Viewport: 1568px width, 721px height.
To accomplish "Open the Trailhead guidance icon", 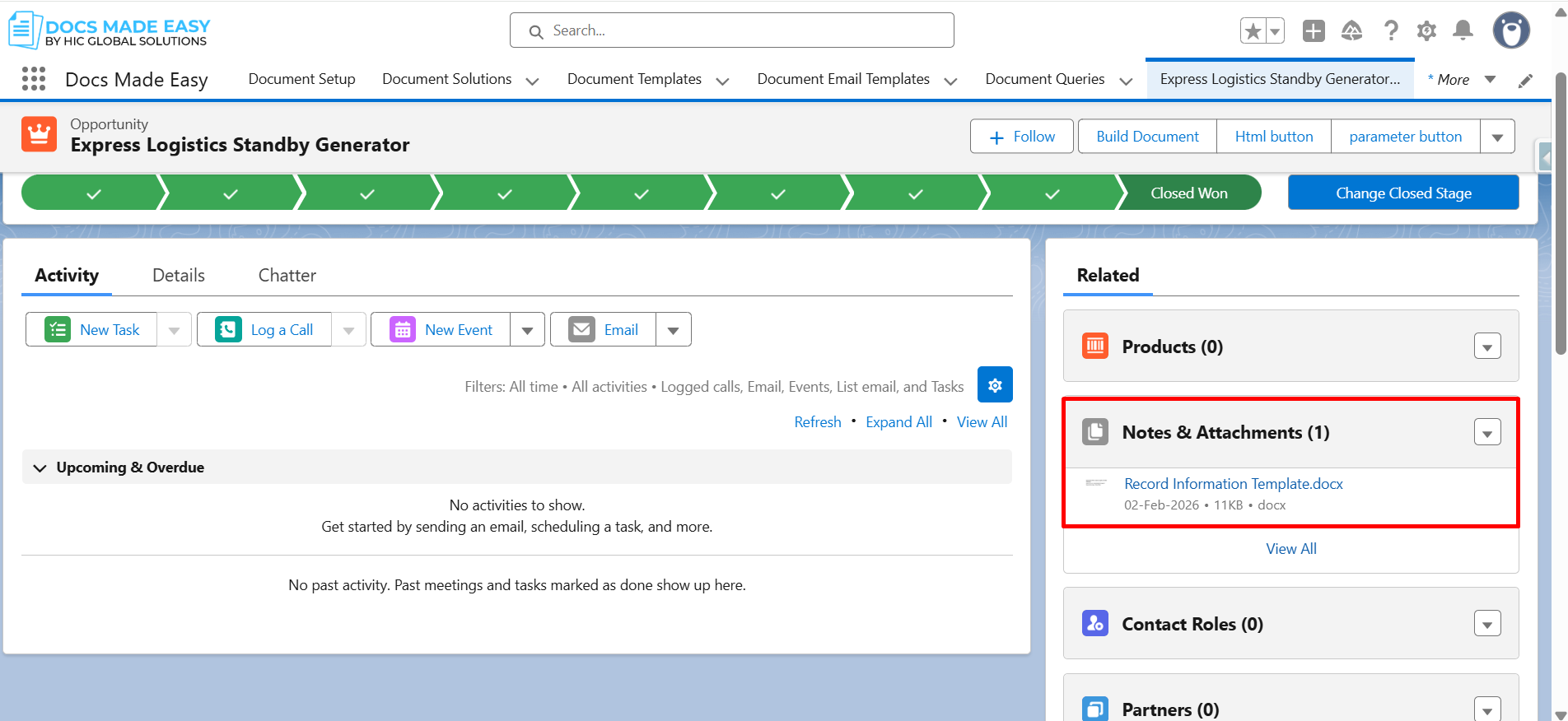I will tap(1351, 31).
